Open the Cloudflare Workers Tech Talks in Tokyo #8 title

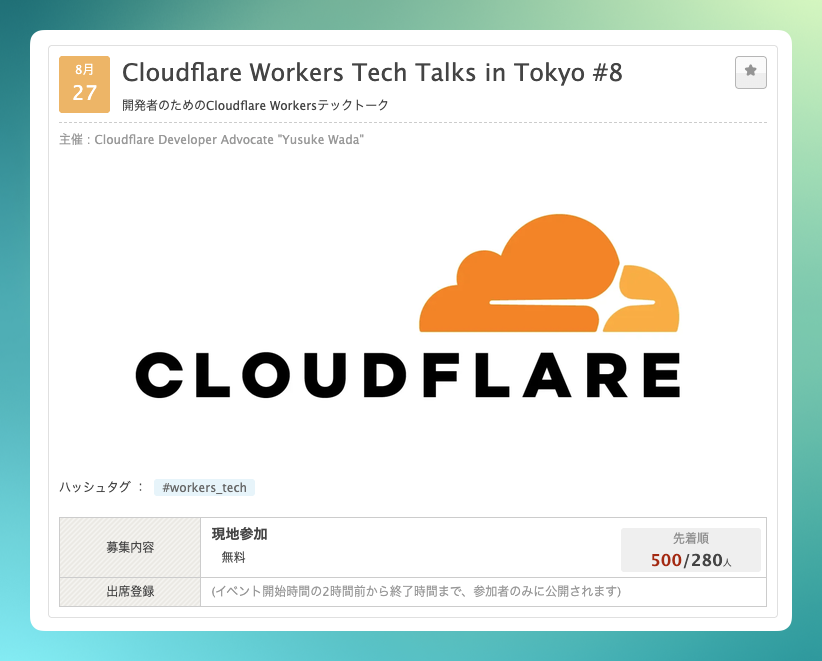tap(372, 72)
